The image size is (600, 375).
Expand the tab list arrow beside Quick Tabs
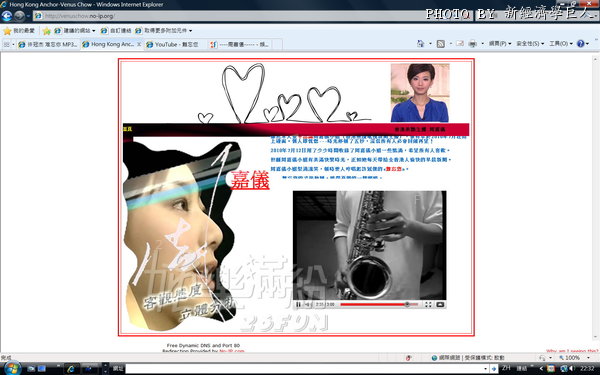(x=13, y=45)
